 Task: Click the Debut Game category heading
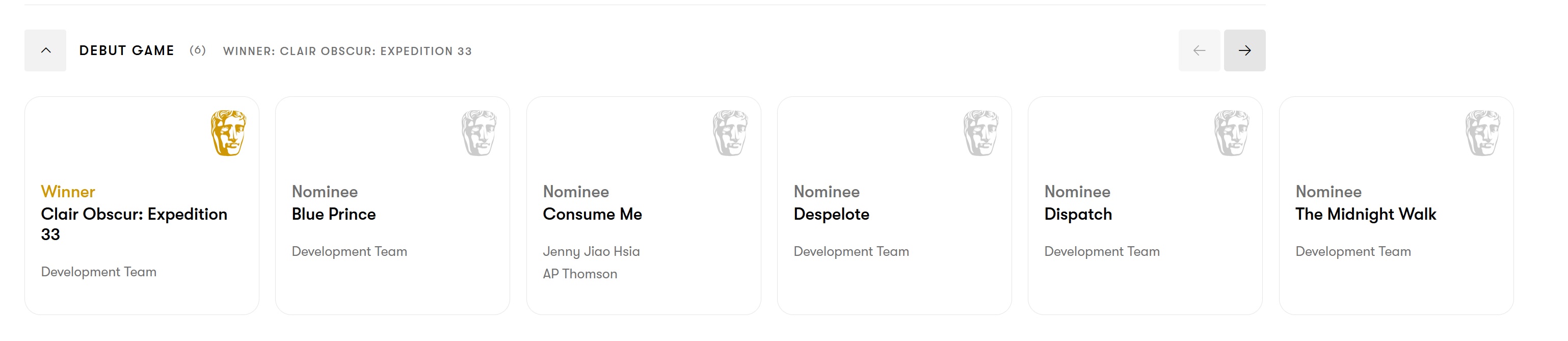pos(126,50)
